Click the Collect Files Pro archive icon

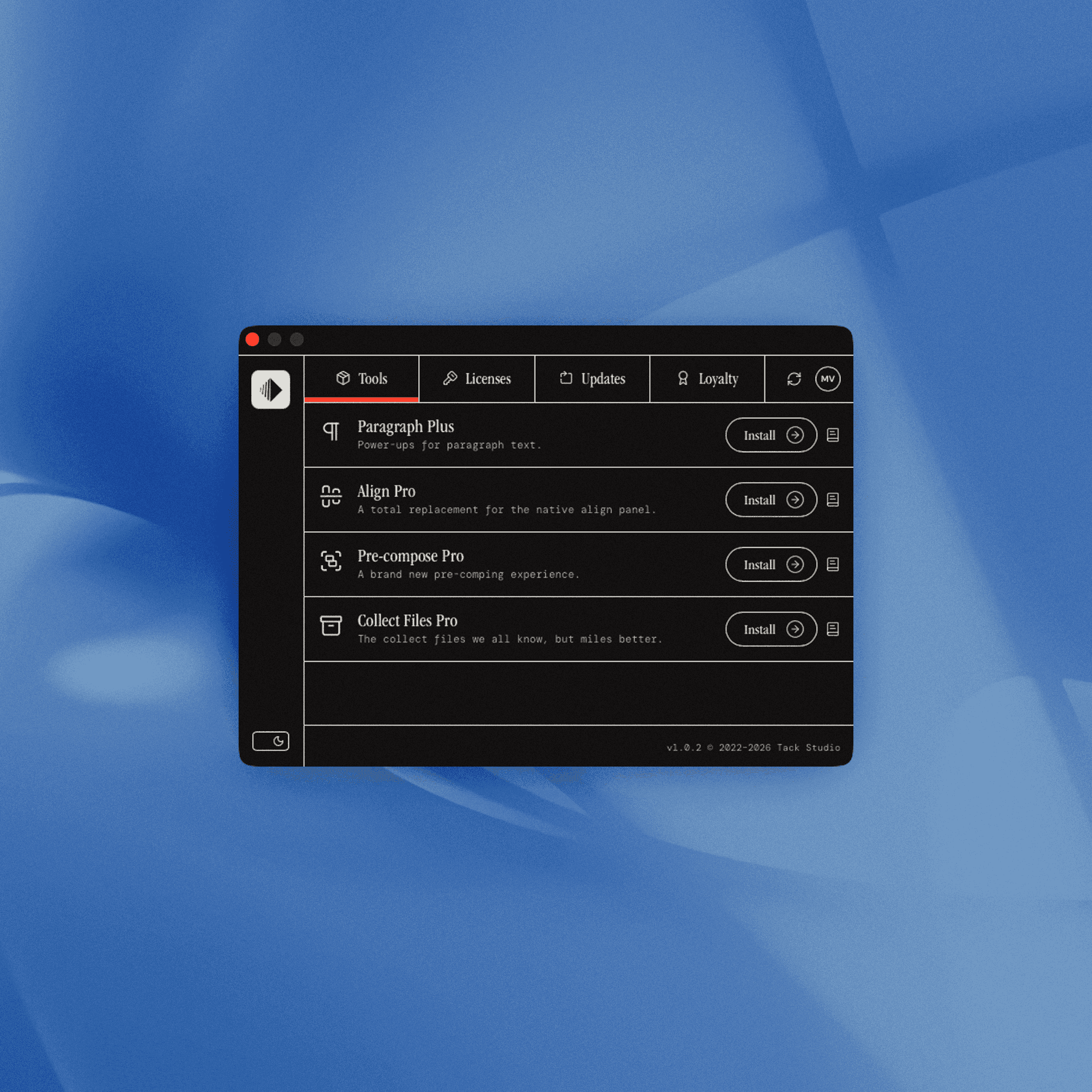click(x=331, y=626)
